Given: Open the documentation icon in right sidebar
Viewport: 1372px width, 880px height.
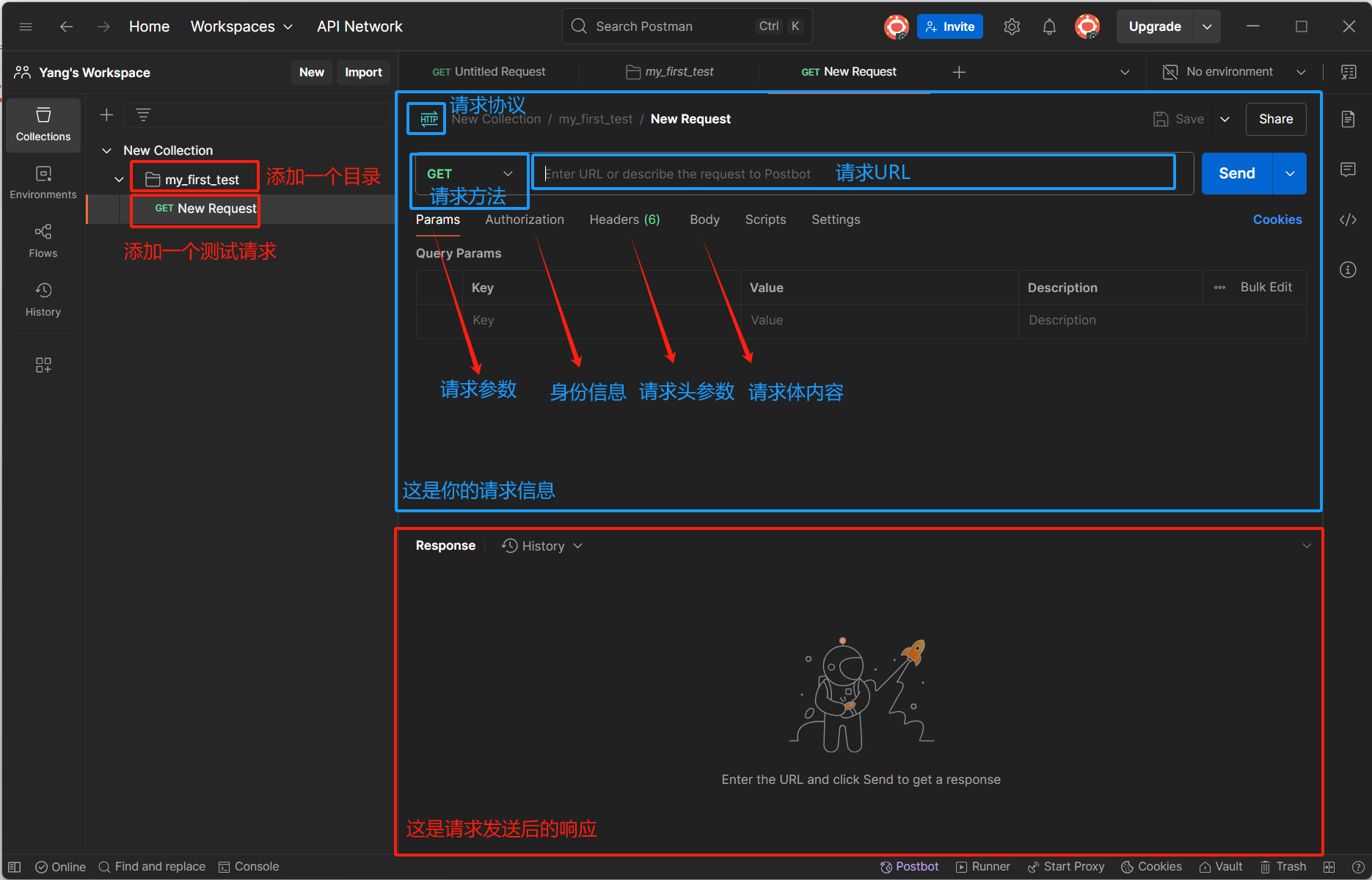Looking at the screenshot, I should (1348, 119).
